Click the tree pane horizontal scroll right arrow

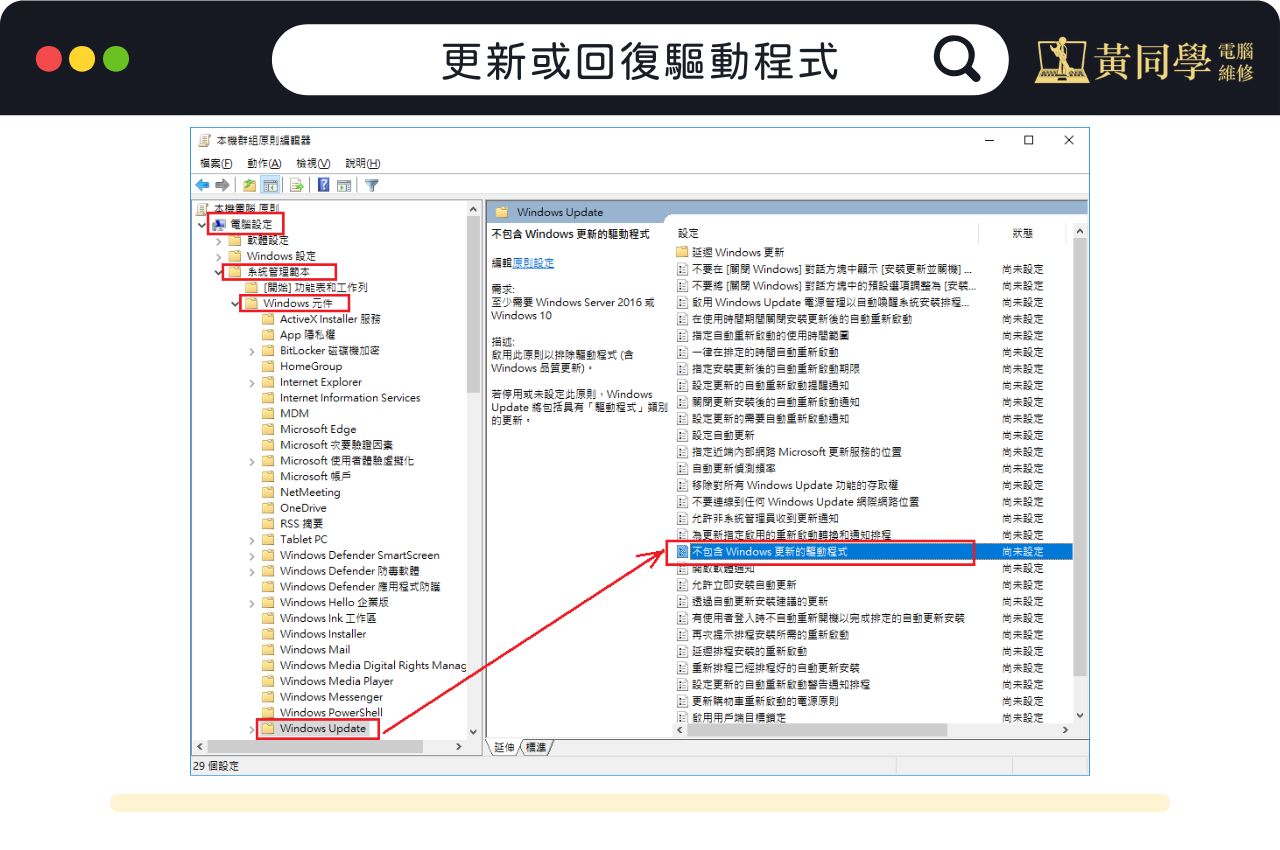(459, 746)
